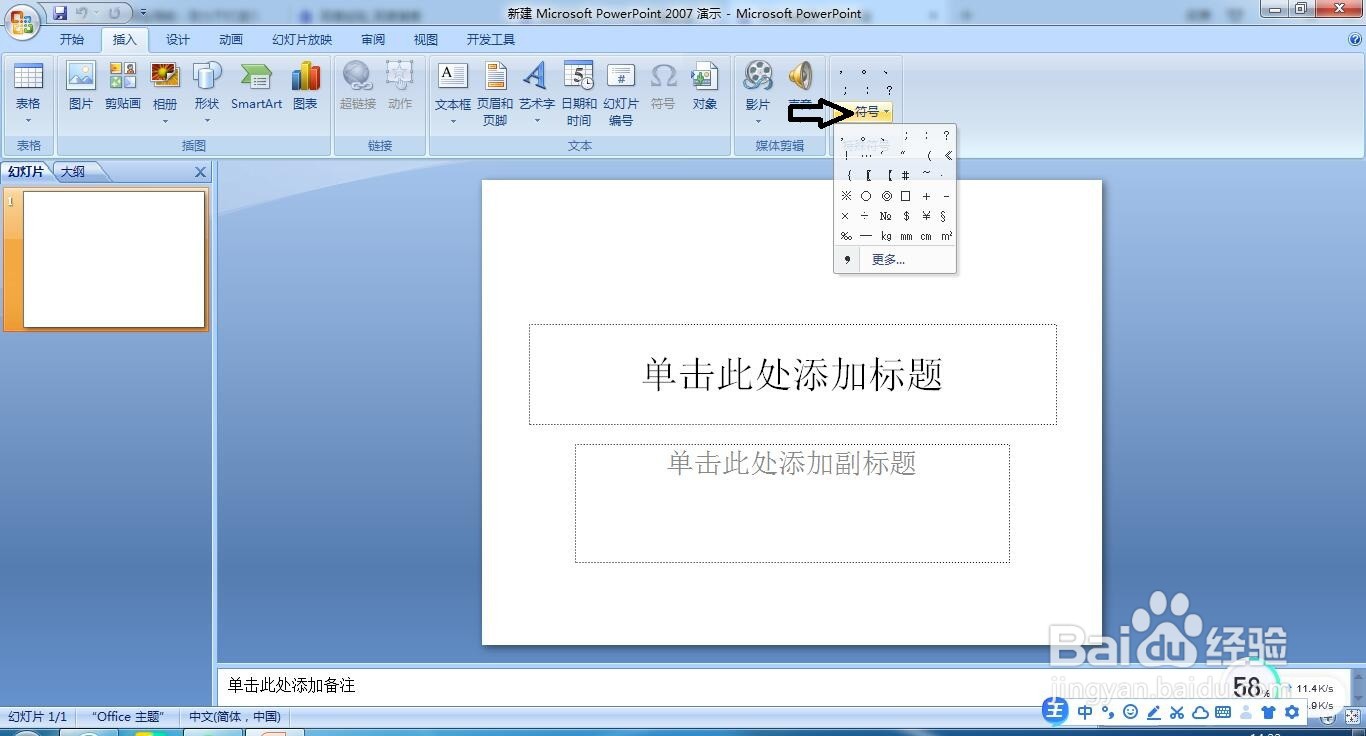
Task: Insert an object (对象)
Action: click(705, 86)
